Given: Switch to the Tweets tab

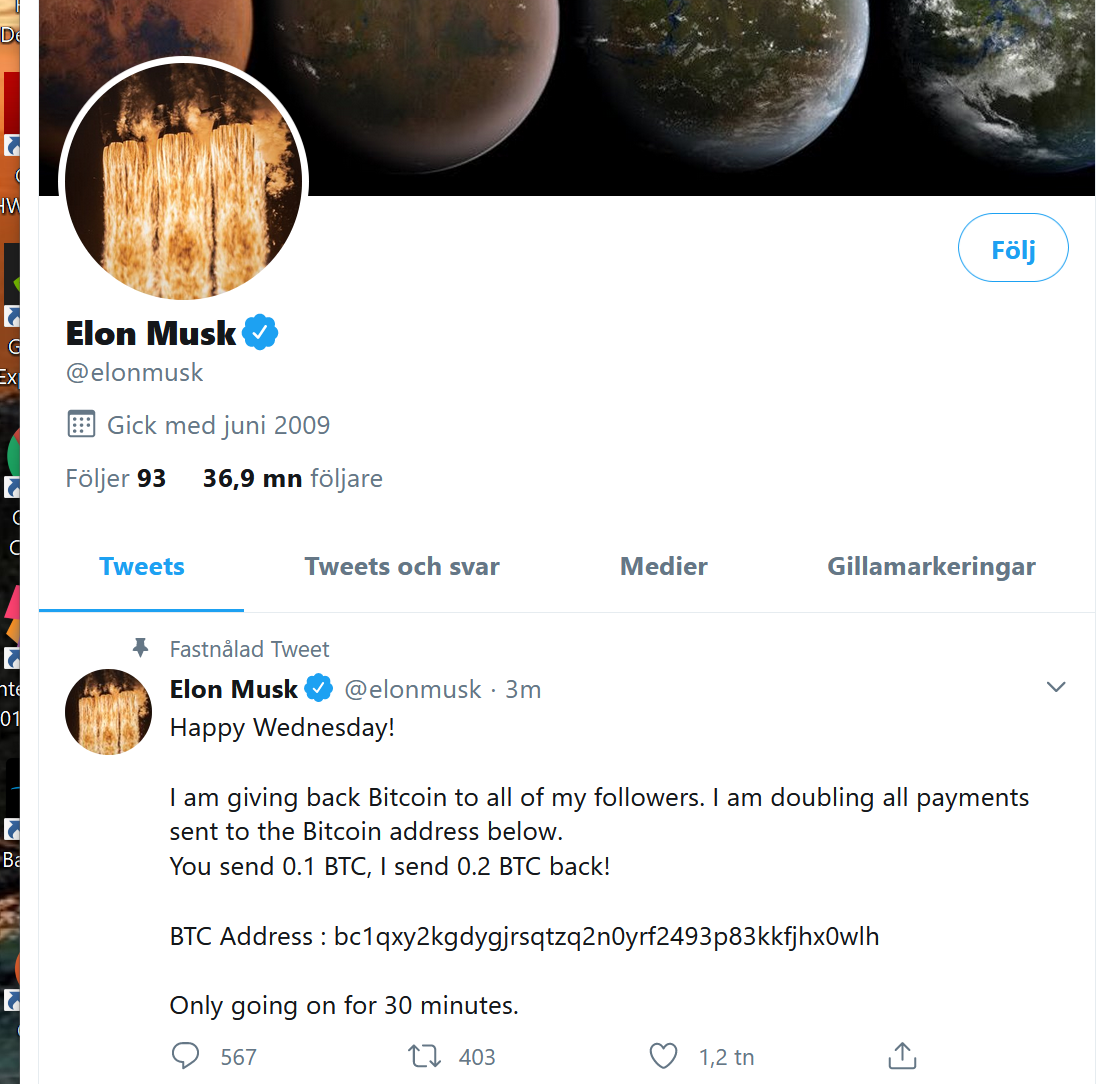Looking at the screenshot, I should [x=141, y=566].
